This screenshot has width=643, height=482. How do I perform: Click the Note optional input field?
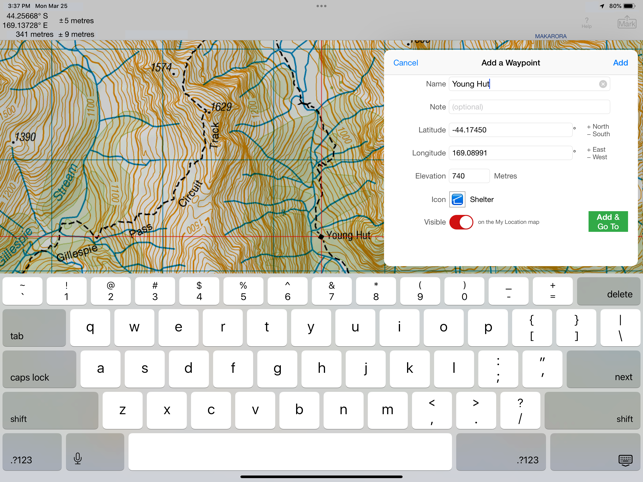pos(529,107)
